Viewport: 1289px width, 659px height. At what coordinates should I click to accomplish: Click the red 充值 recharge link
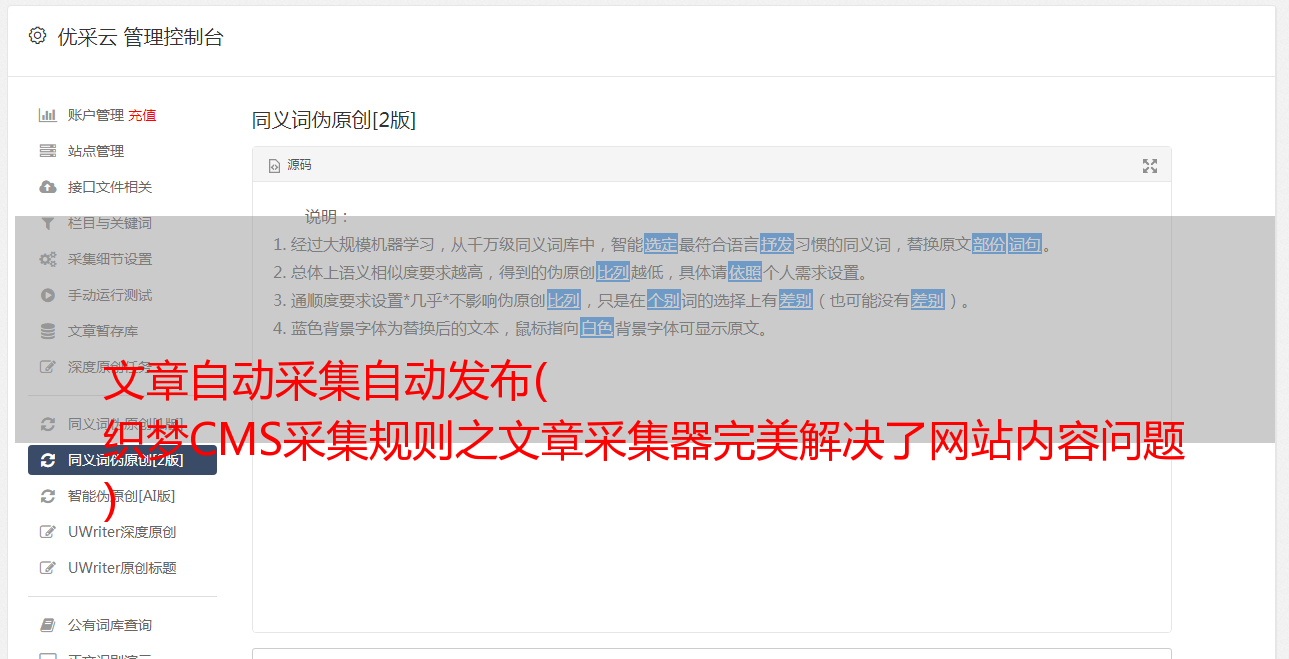point(142,115)
